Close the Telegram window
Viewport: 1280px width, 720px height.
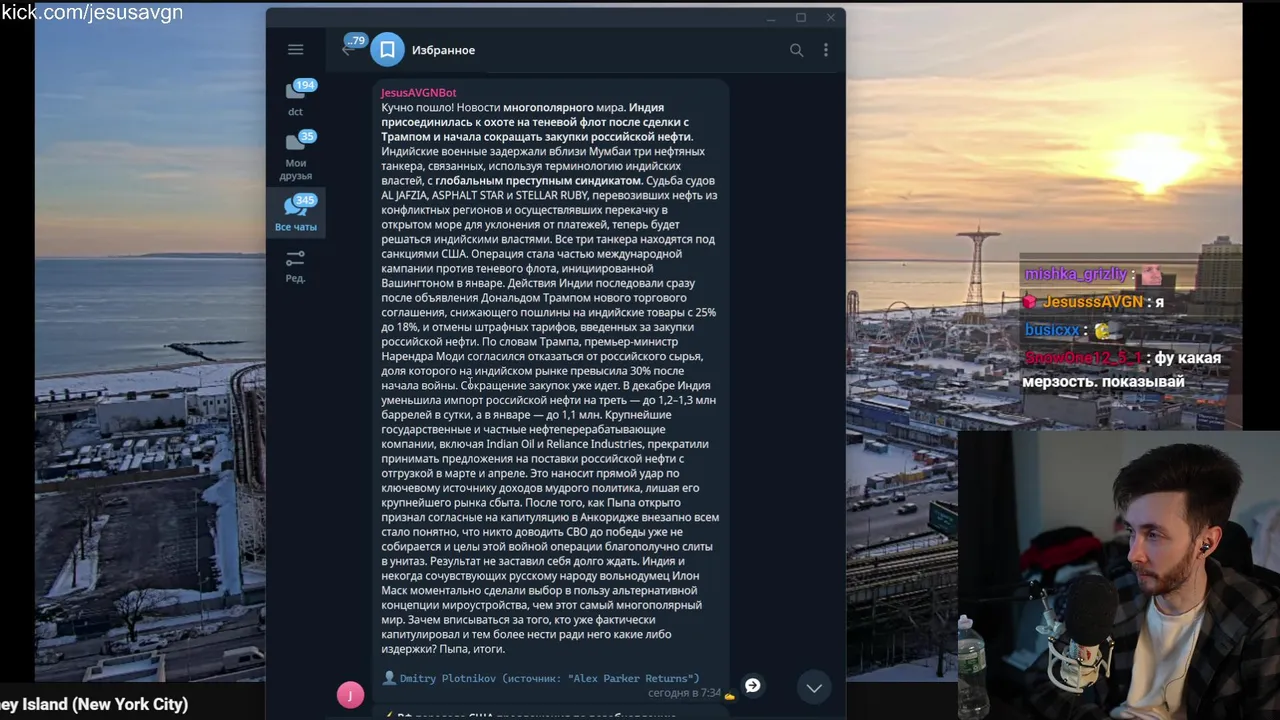830,18
